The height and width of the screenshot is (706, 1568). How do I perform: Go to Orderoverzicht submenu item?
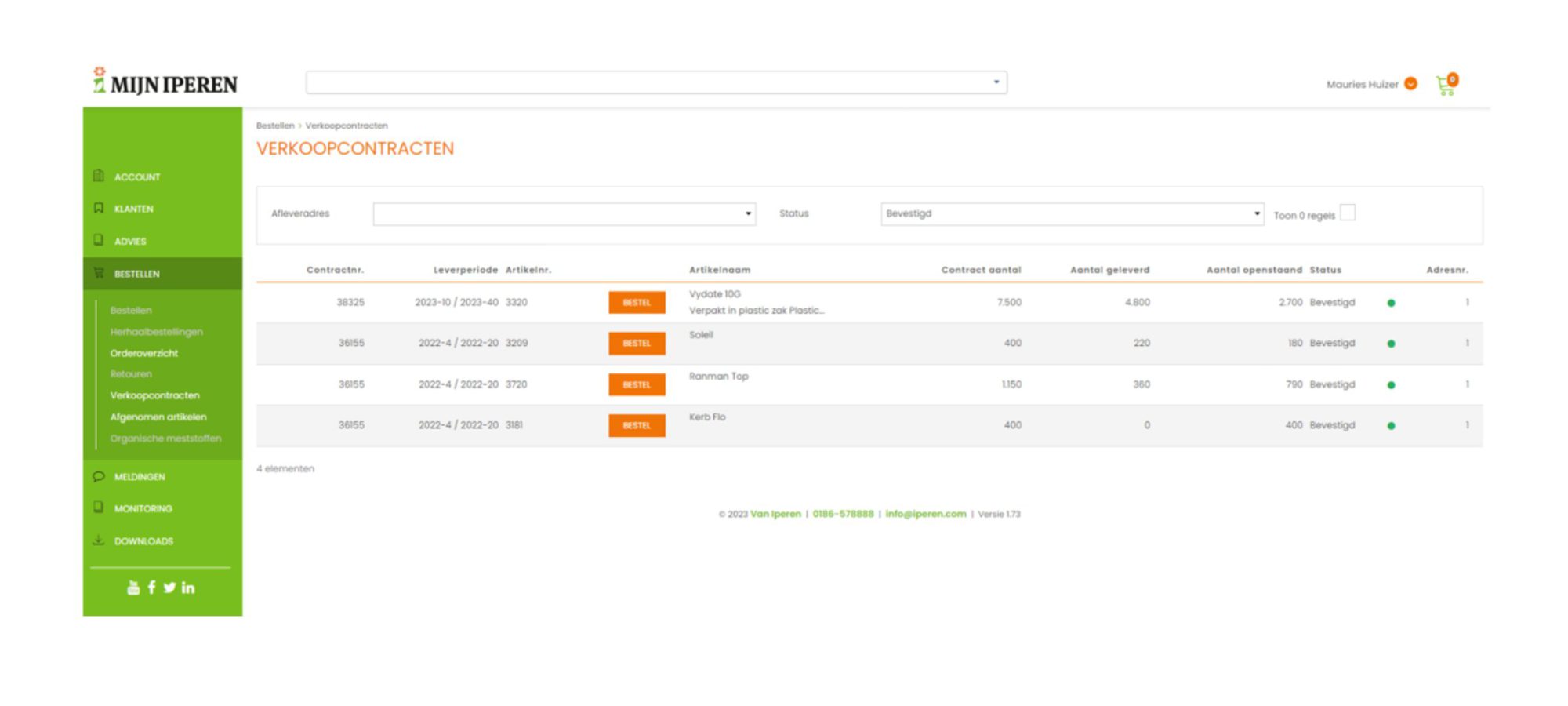pos(144,353)
